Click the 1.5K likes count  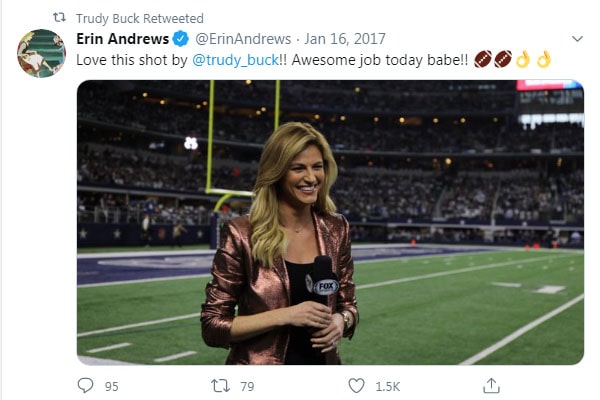[388, 386]
